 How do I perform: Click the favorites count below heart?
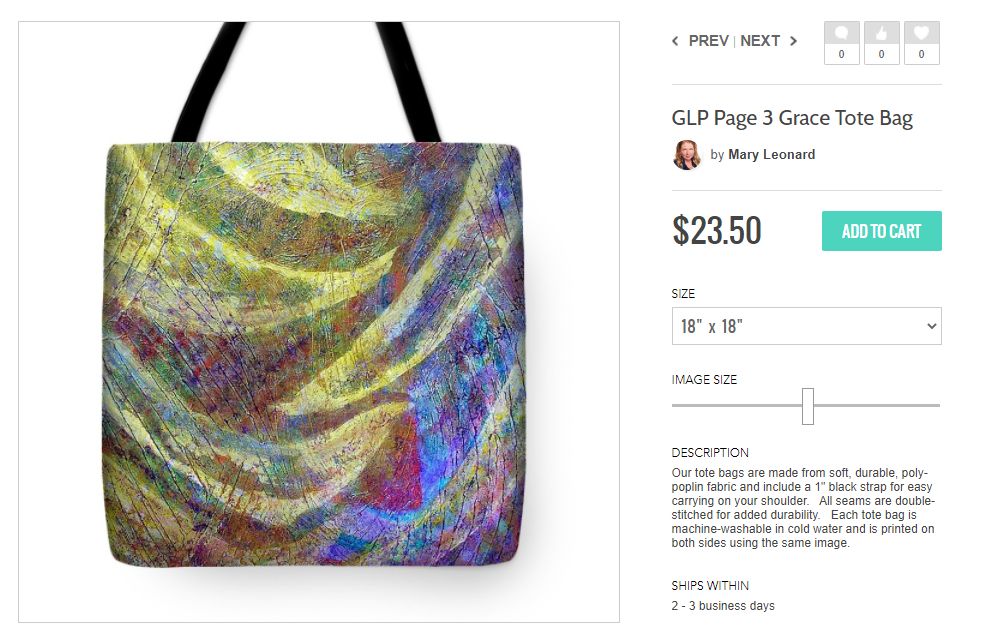(x=921, y=54)
